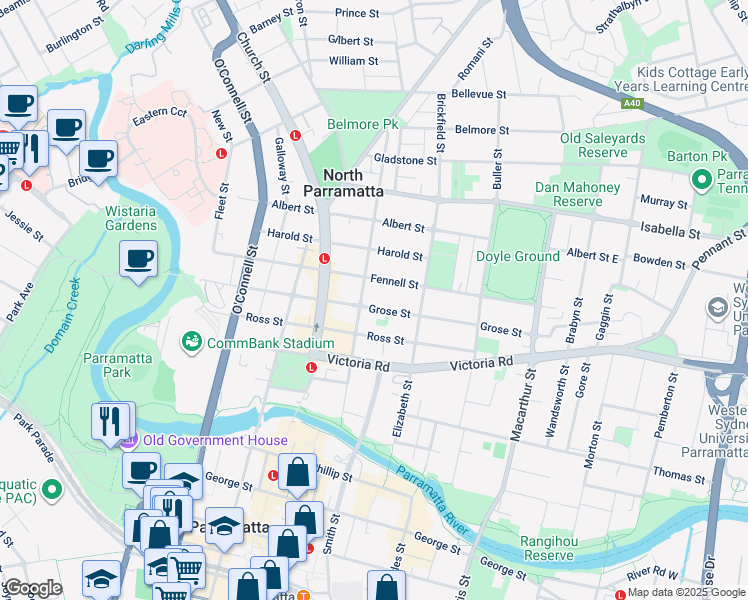Click the CommBank Stadium green marker icon
Image resolution: width=748 pixels, height=600 pixels.
[x=190, y=343]
